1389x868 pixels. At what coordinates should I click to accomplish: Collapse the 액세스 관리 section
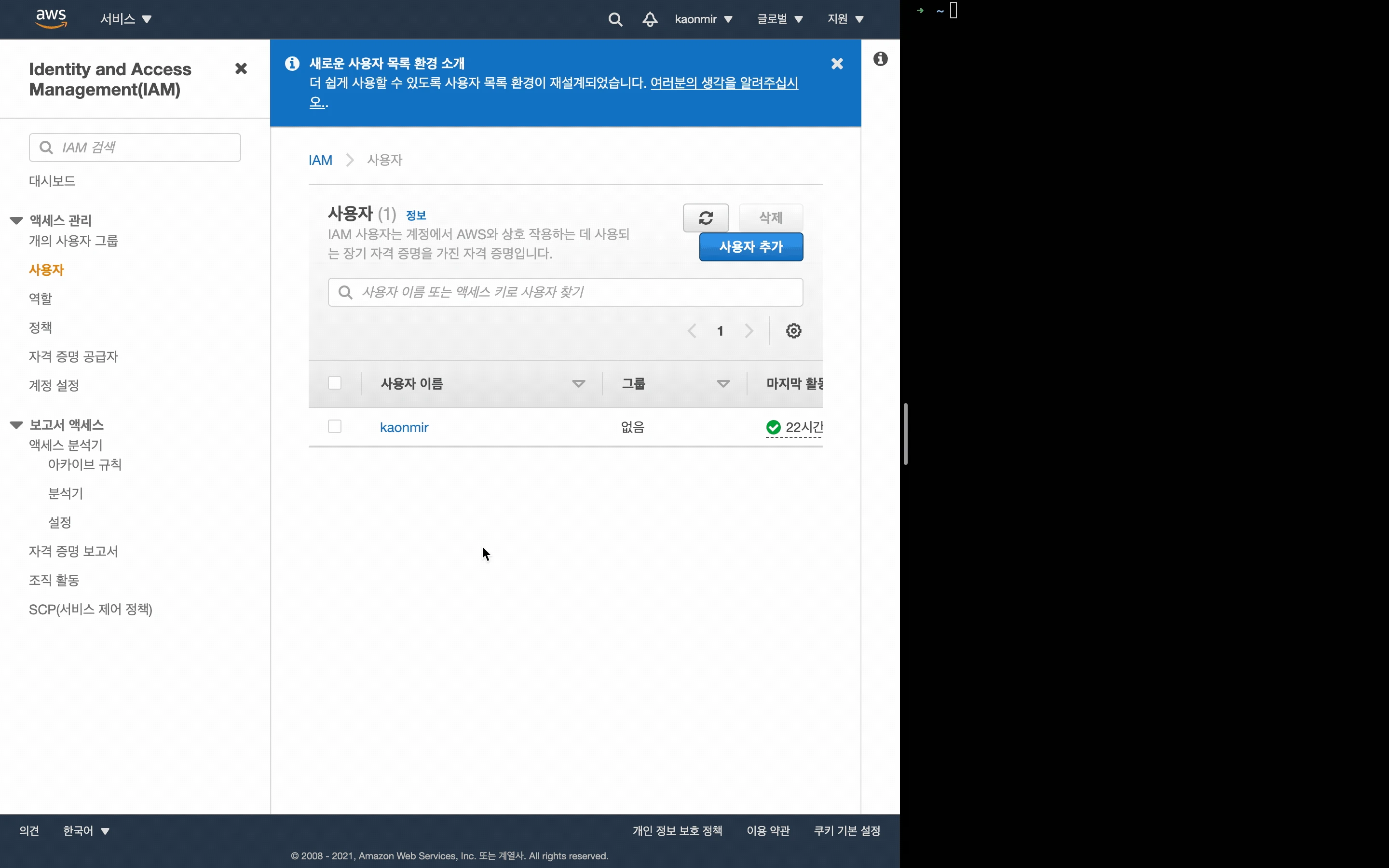pyautogui.click(x=17, y=220)
